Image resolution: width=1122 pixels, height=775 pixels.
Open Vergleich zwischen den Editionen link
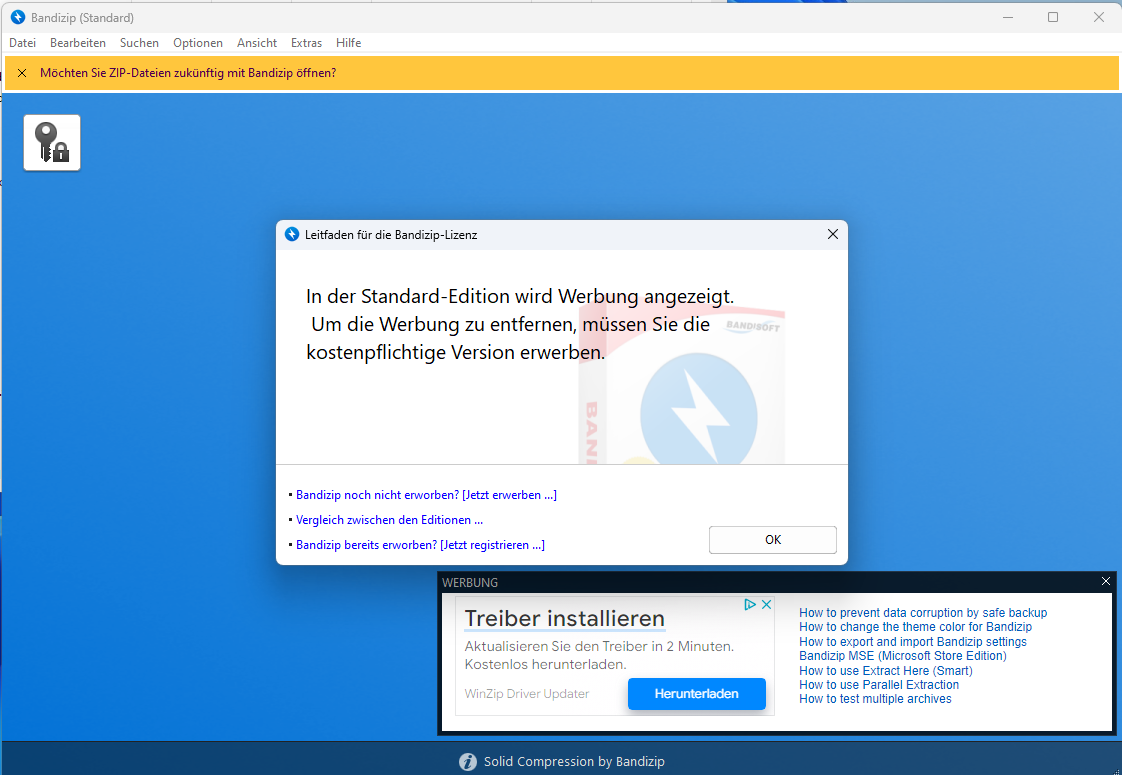pos(389,520)
